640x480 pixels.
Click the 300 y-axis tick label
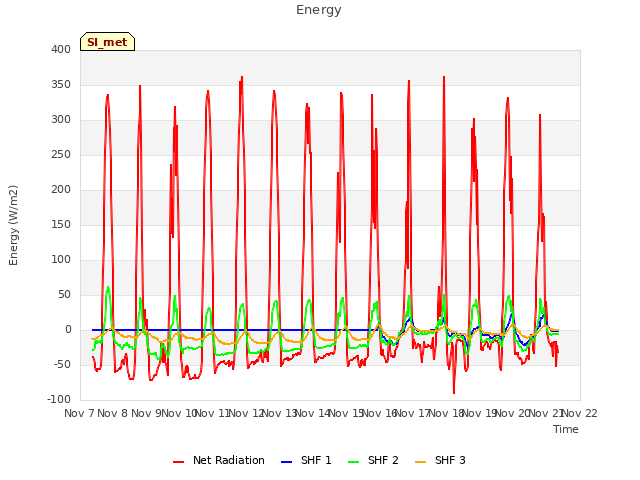61,120
